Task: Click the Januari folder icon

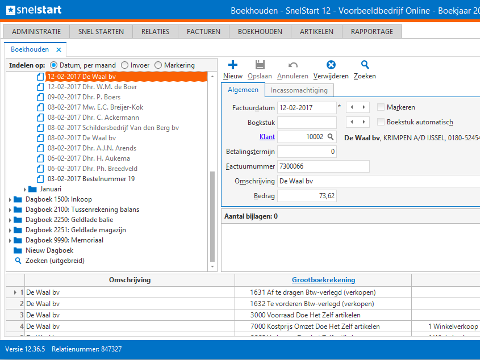Action: pos(32,189)
